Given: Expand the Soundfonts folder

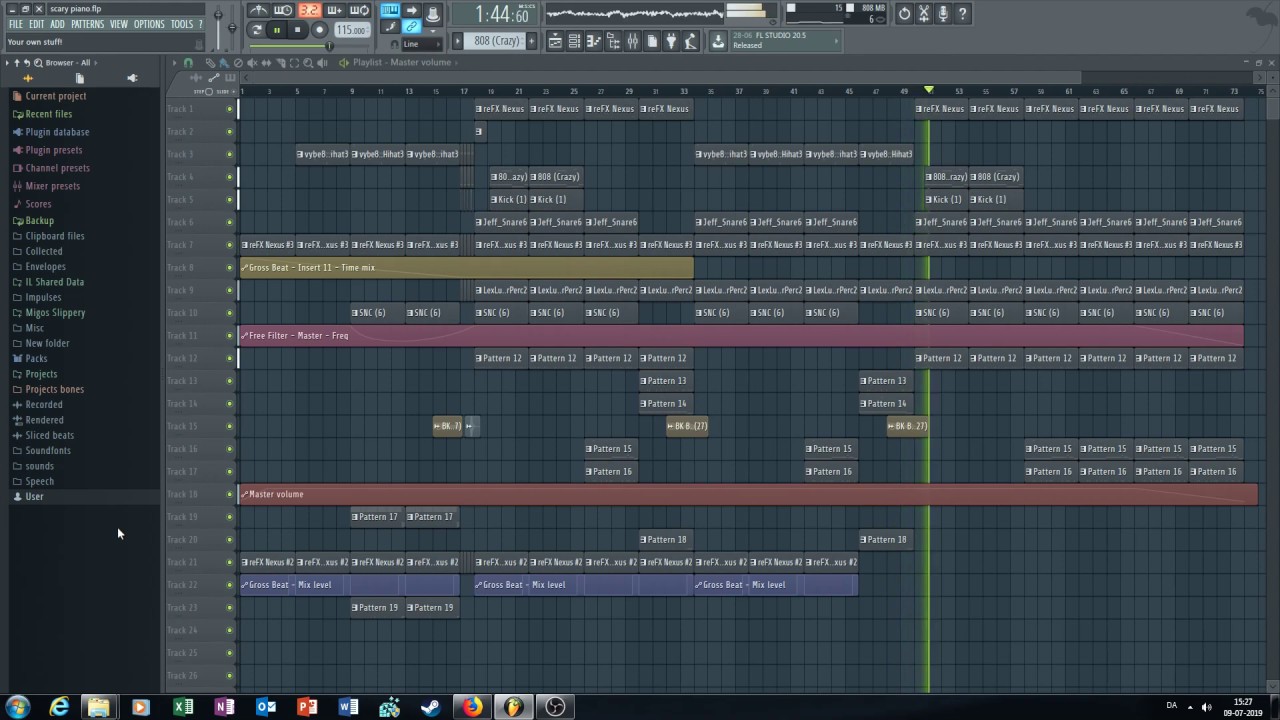Looking at the screenshot, I should [41, 451].
